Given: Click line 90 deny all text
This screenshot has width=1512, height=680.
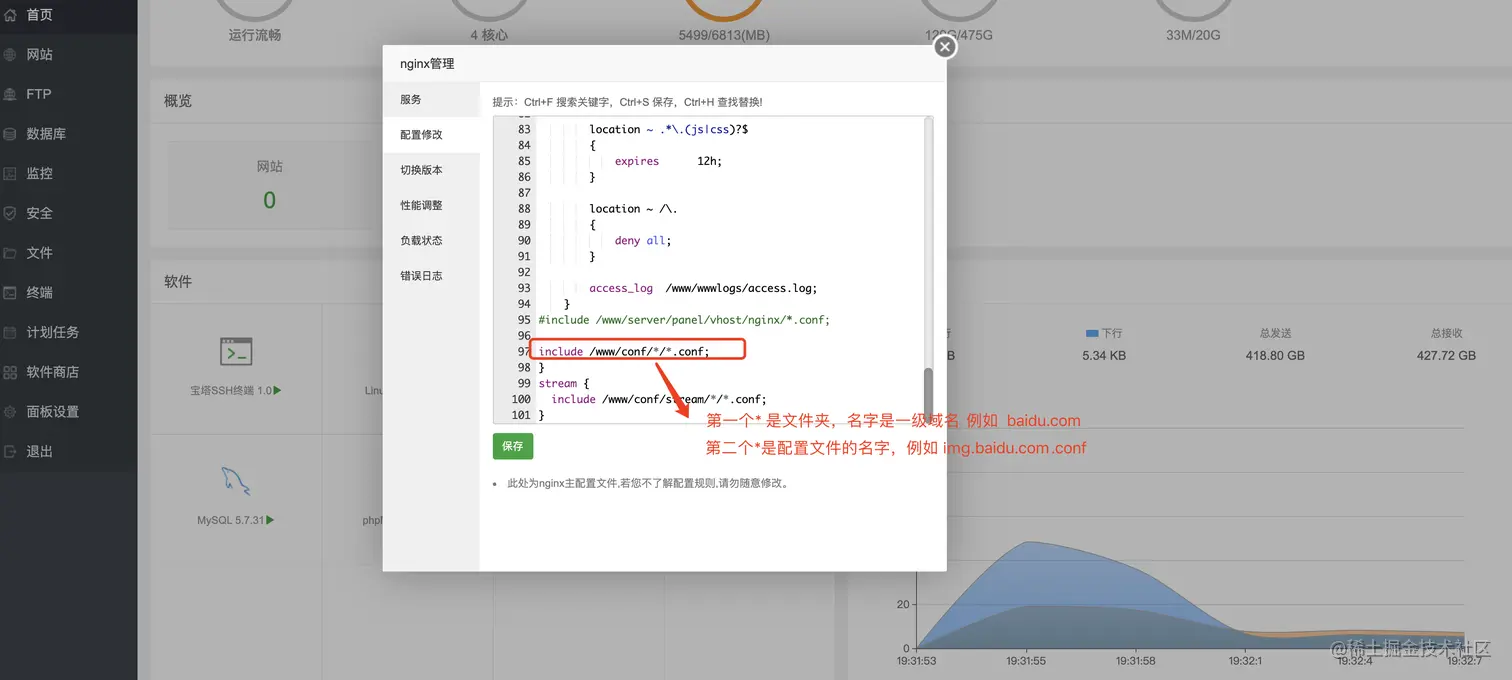Looking at the screenshot, I should 643,241.
